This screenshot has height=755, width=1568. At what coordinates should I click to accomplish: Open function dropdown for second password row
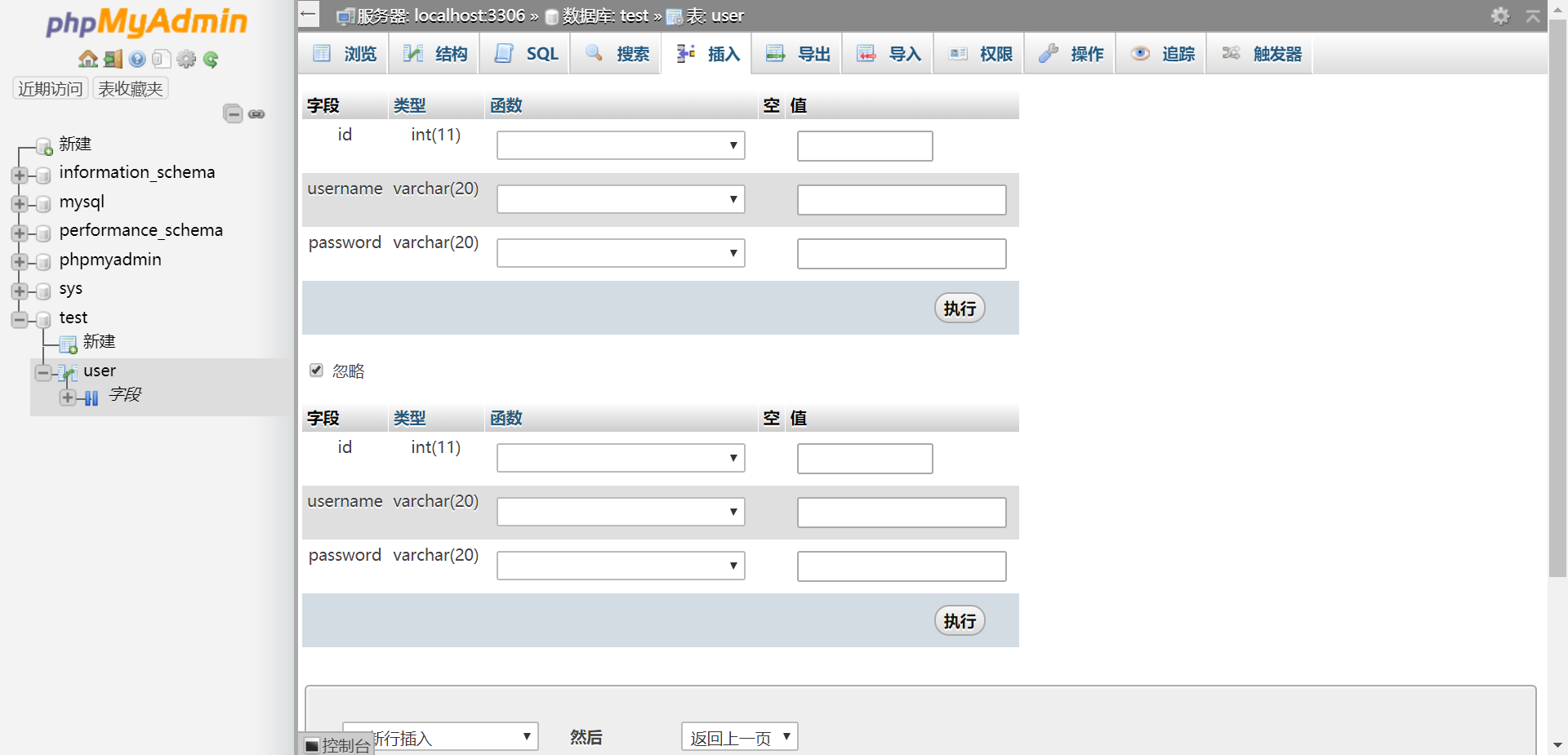click(x=621, y=566)
